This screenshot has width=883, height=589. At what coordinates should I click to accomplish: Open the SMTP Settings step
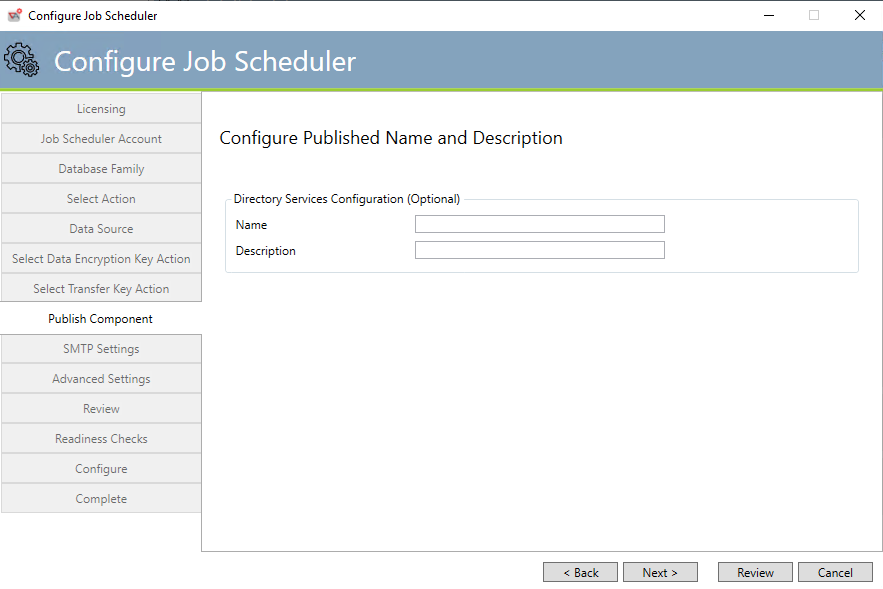click(101, 348)
